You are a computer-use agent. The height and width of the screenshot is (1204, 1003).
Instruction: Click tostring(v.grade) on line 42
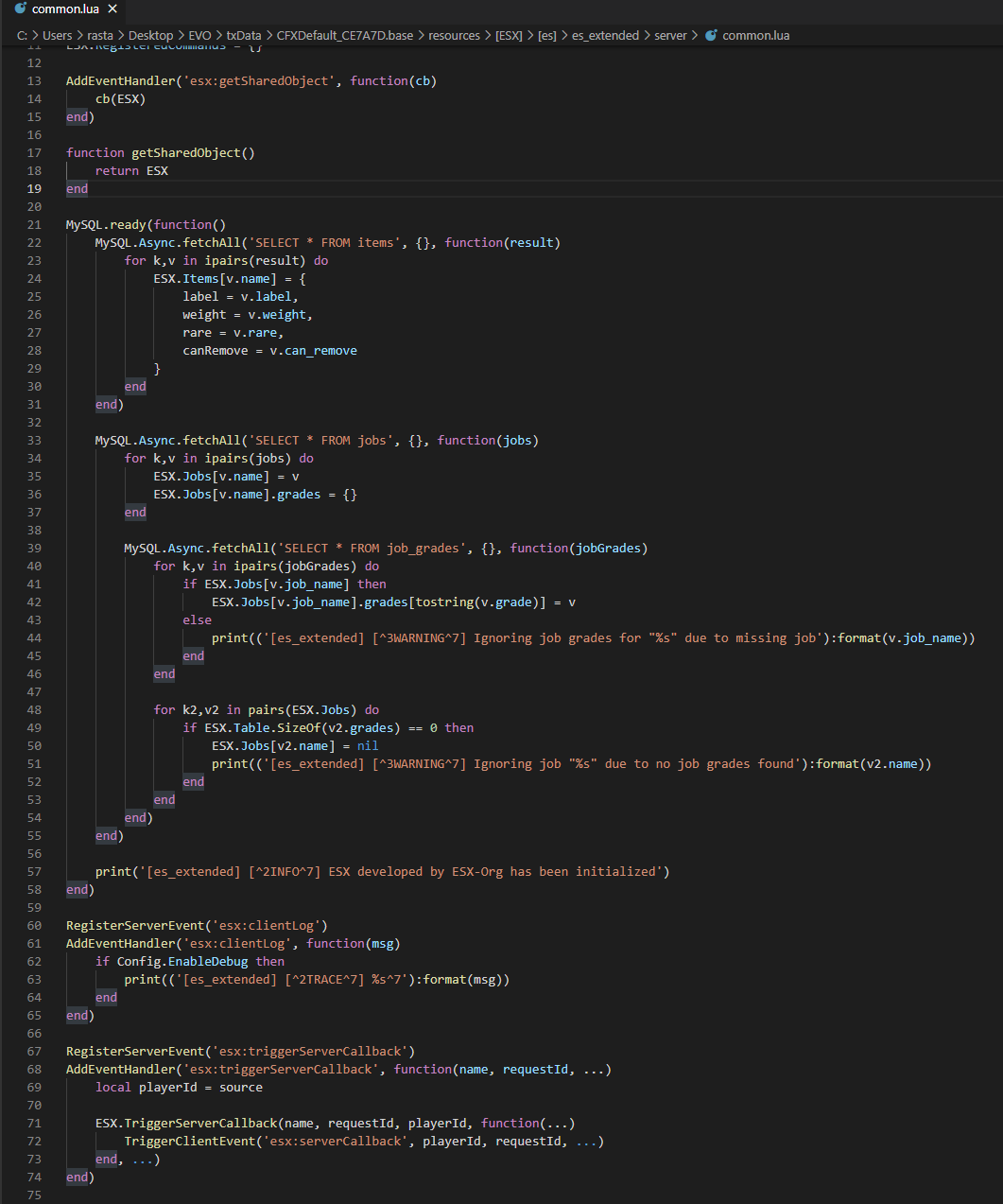coord(480,602)
